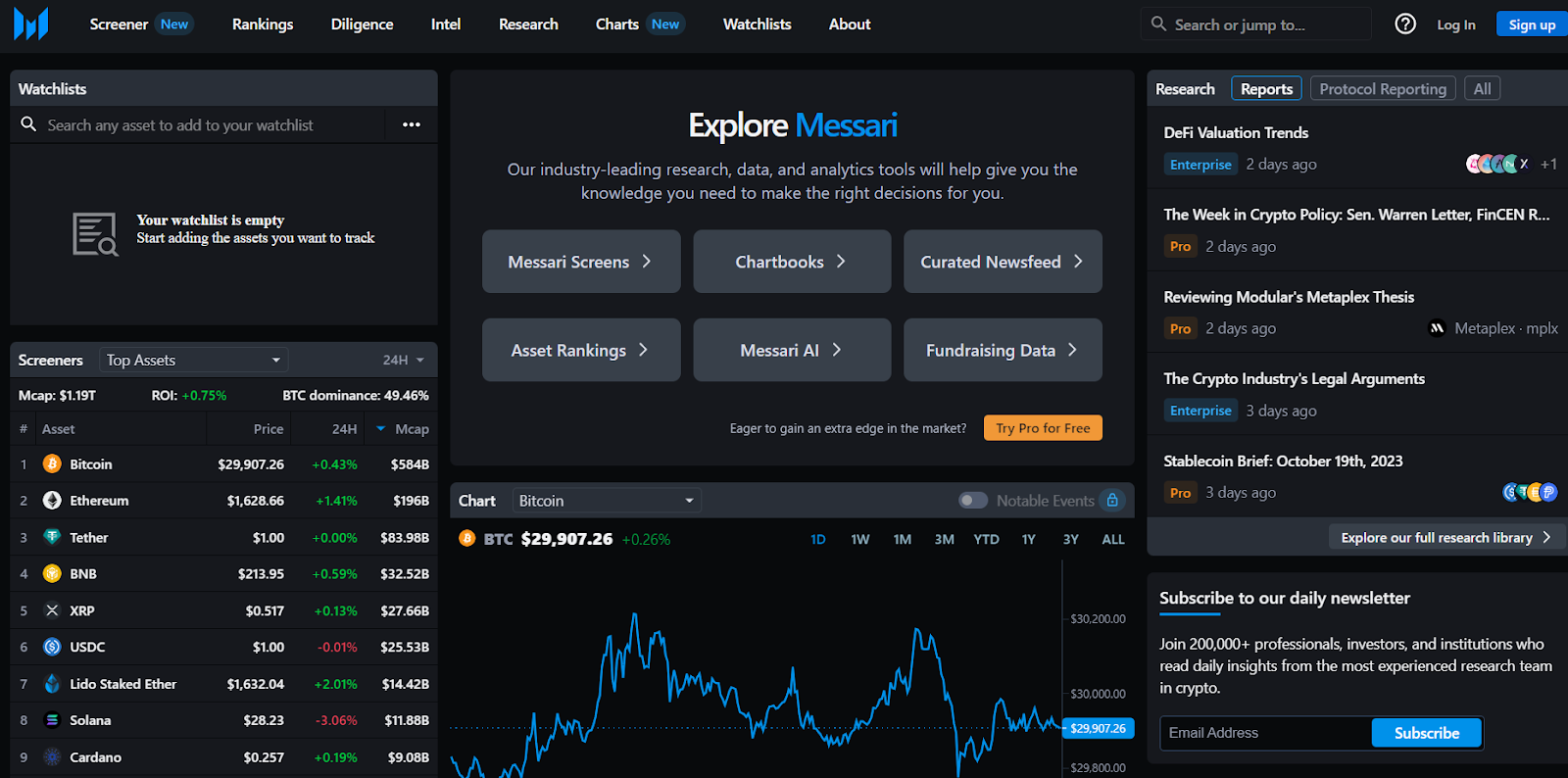Open Chartbooks card
Image resolution: width=1568 pixels, height=778 pixels.
[792, 262]
